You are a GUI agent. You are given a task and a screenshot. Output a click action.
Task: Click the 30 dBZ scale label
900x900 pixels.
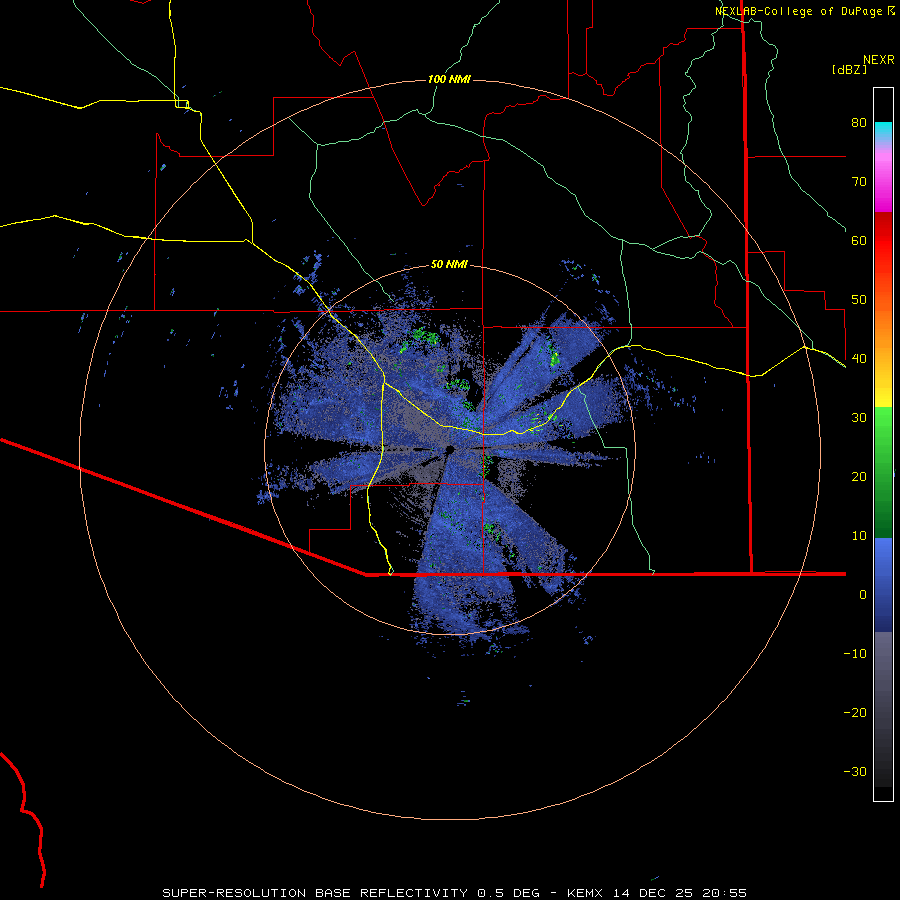coord(859,418)
